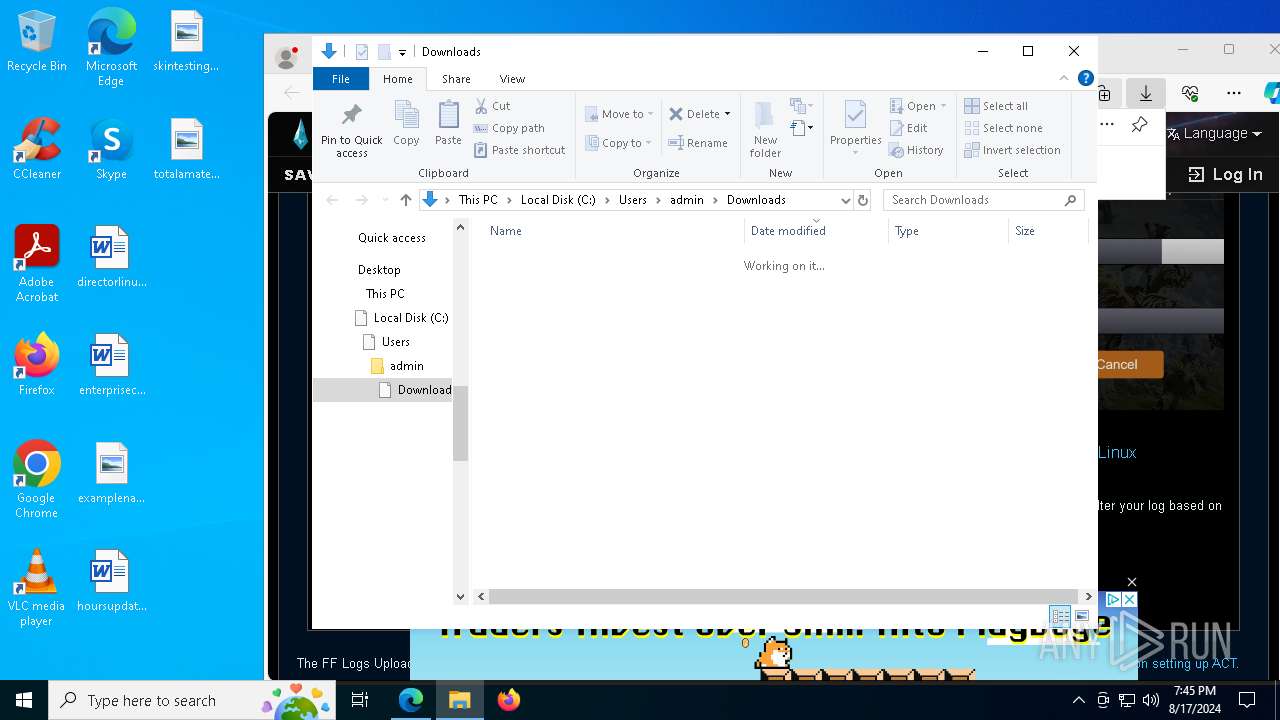Viewport: 1280px width, 720px height.
Task: Click History in the Open group
Action: (x=916, y=150)
